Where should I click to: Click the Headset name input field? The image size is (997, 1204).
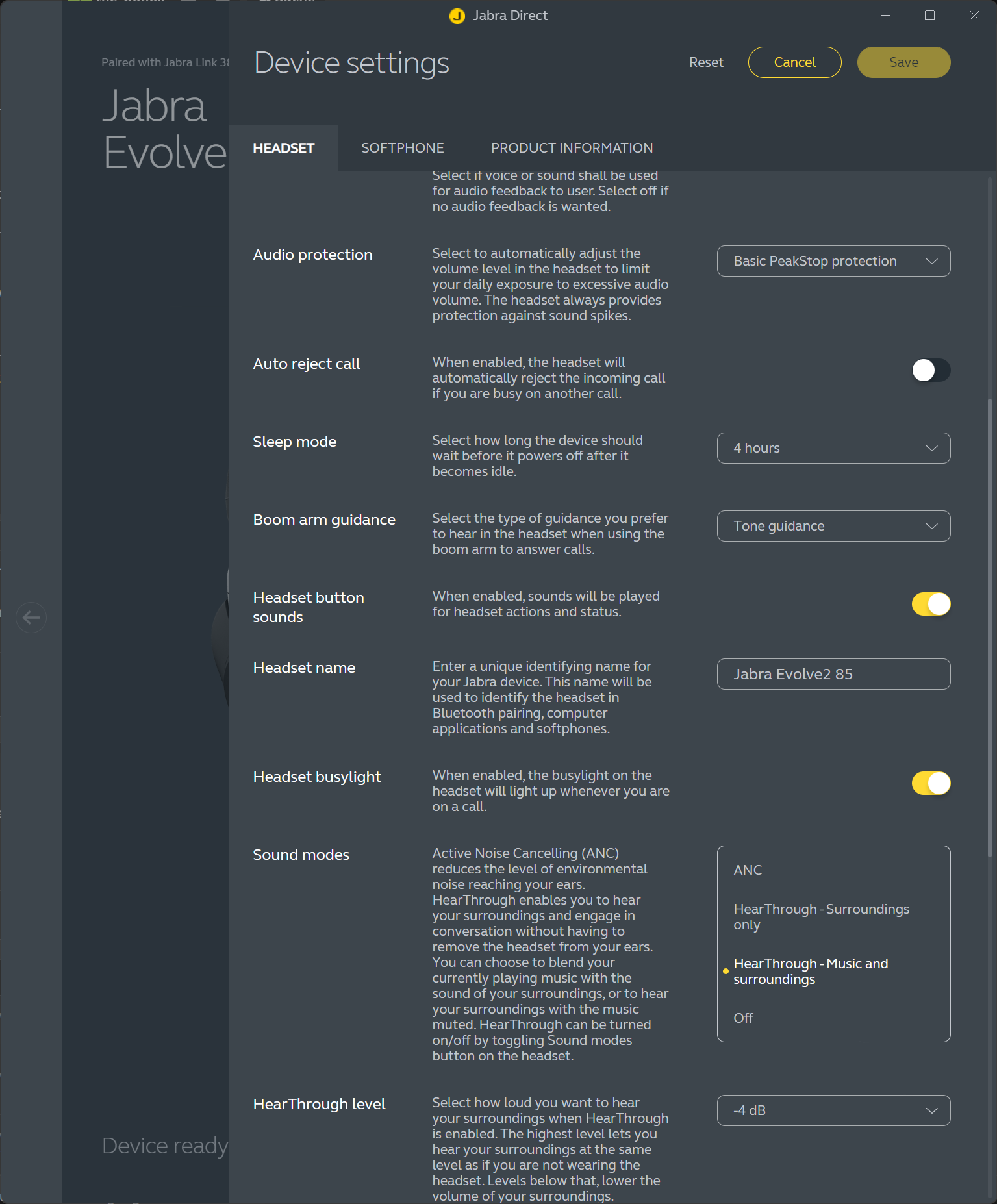[833, 674]
